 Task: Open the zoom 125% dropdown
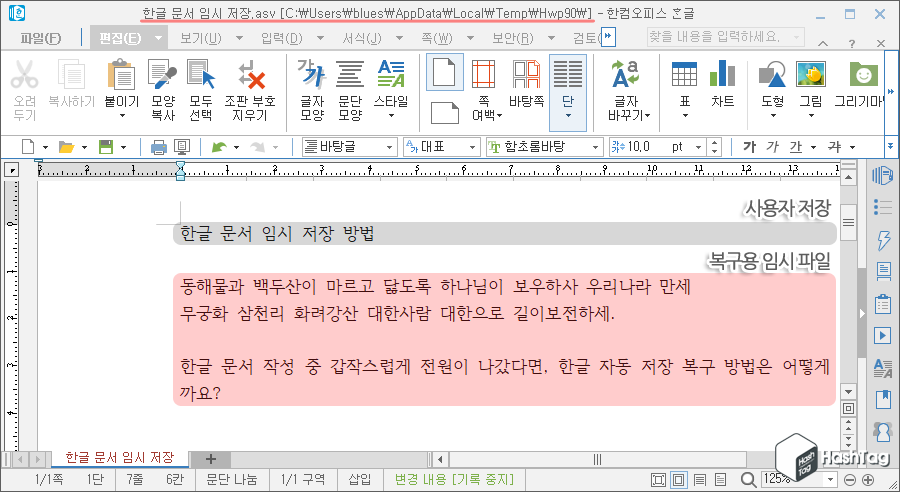[830, 479]
